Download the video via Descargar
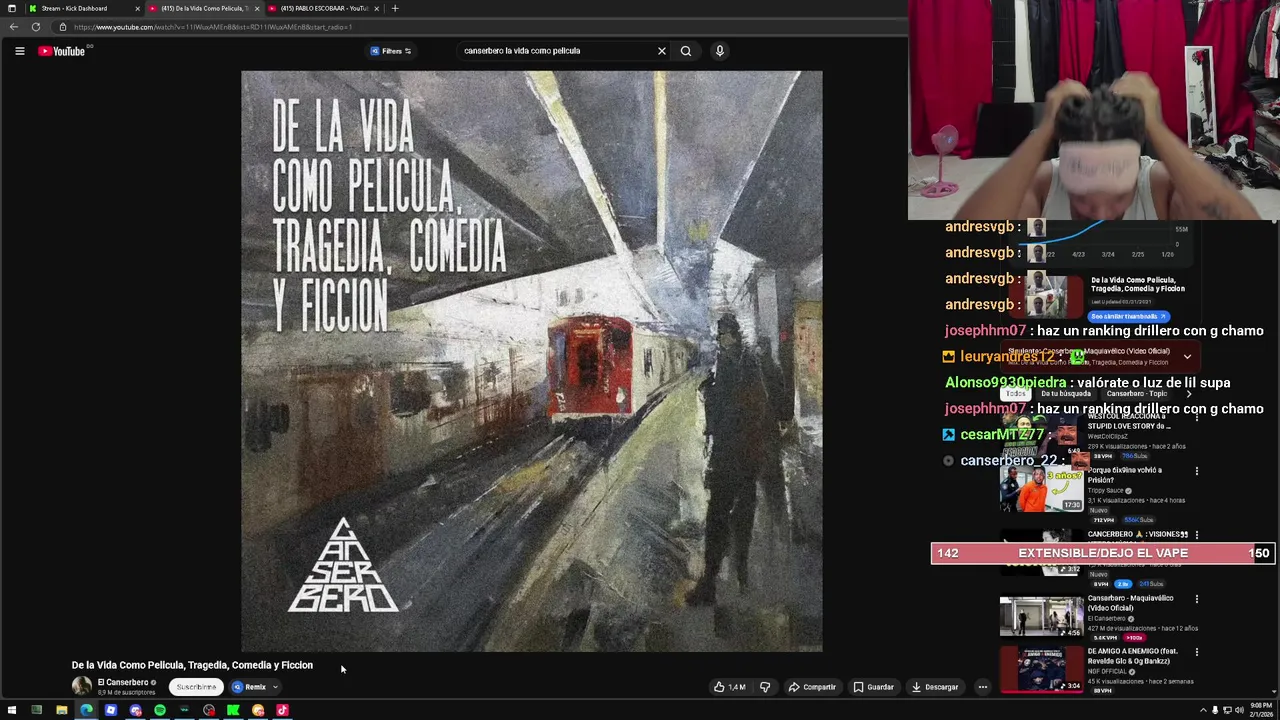This screenshot has height=720, width=1280. tap(935, 687)
